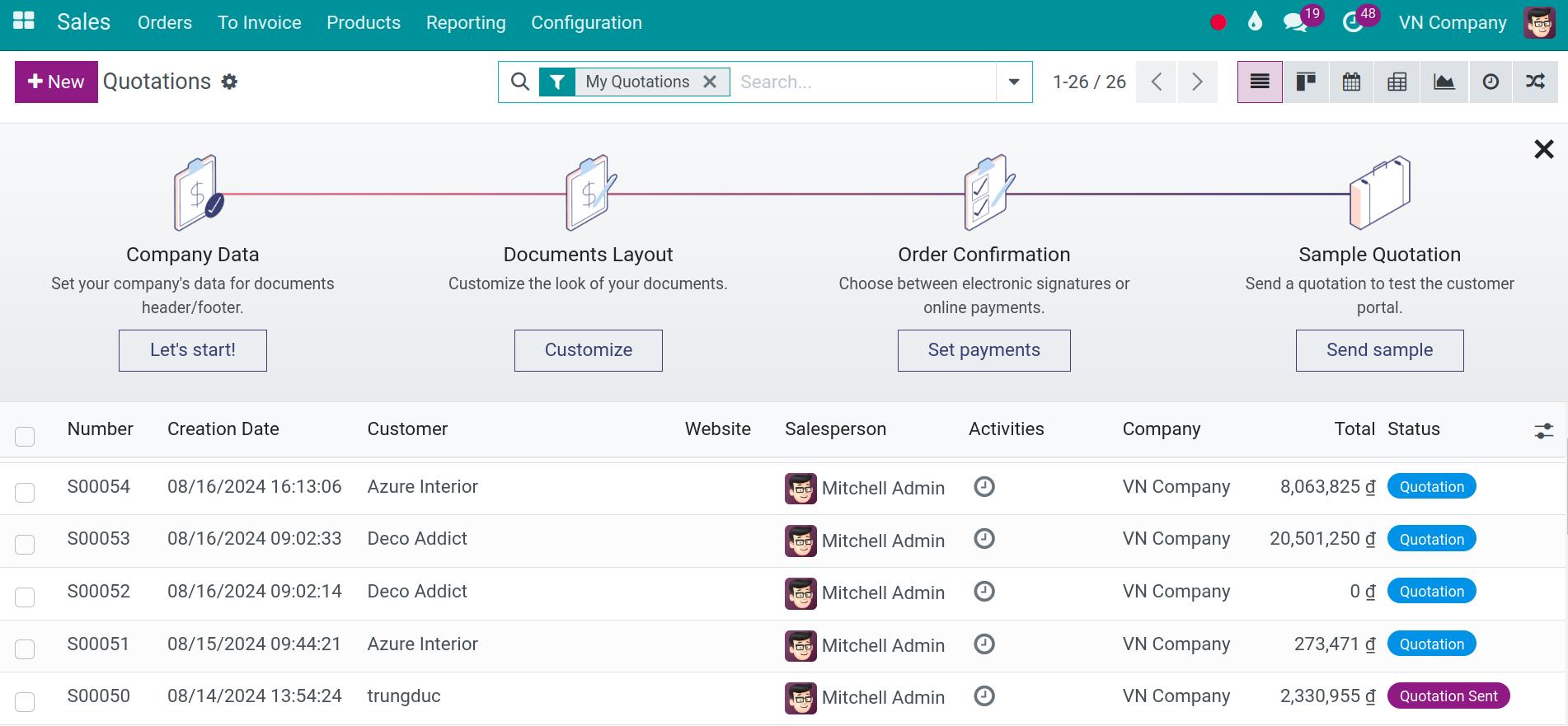Switch to kanban view

(x=1306, y=82)
